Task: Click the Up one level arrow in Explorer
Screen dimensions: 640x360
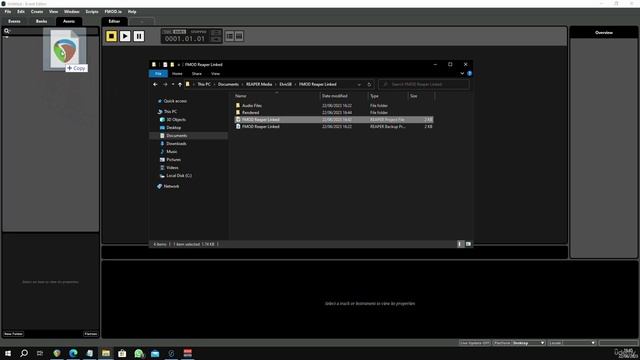Action: (180, 84)
